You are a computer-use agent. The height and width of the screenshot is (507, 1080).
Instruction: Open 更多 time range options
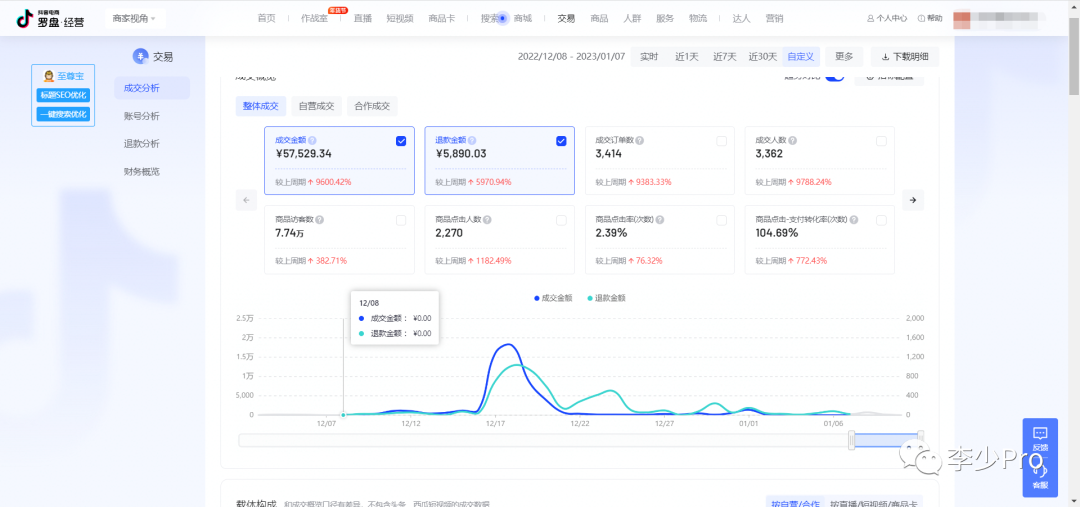[844, 56]
